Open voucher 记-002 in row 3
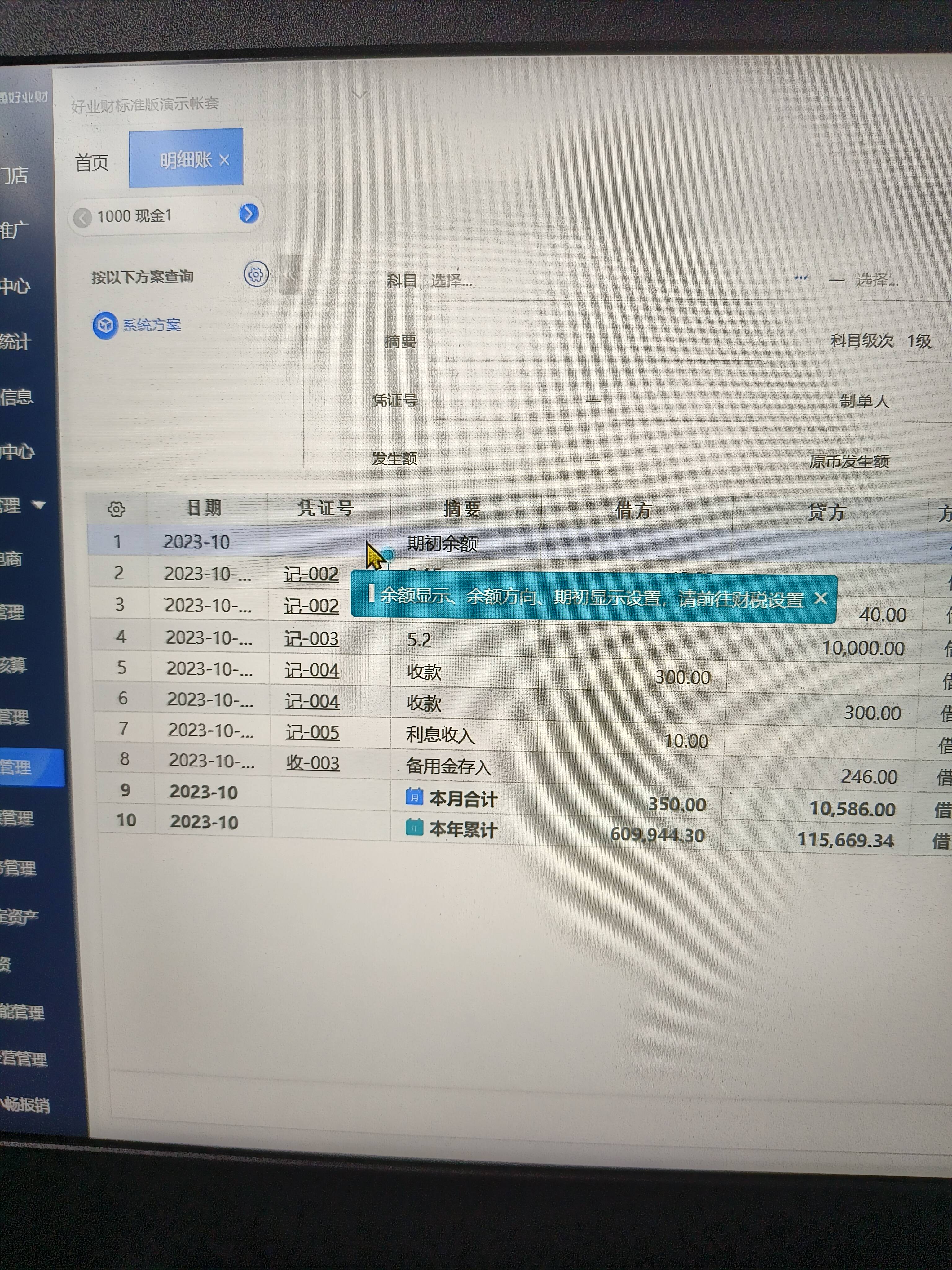This screenshot has width=952, height=1270. [311, 606]
